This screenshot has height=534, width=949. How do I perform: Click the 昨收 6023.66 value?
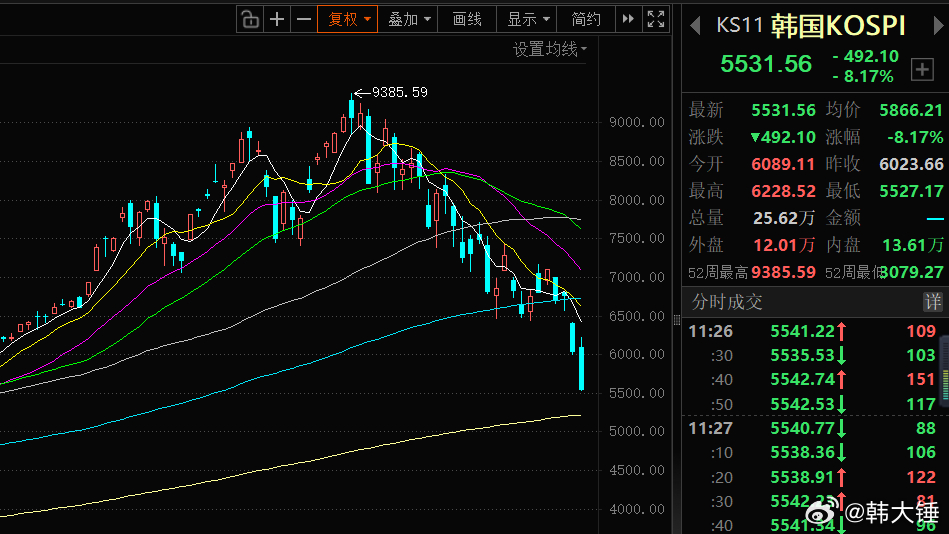[911, 164]
